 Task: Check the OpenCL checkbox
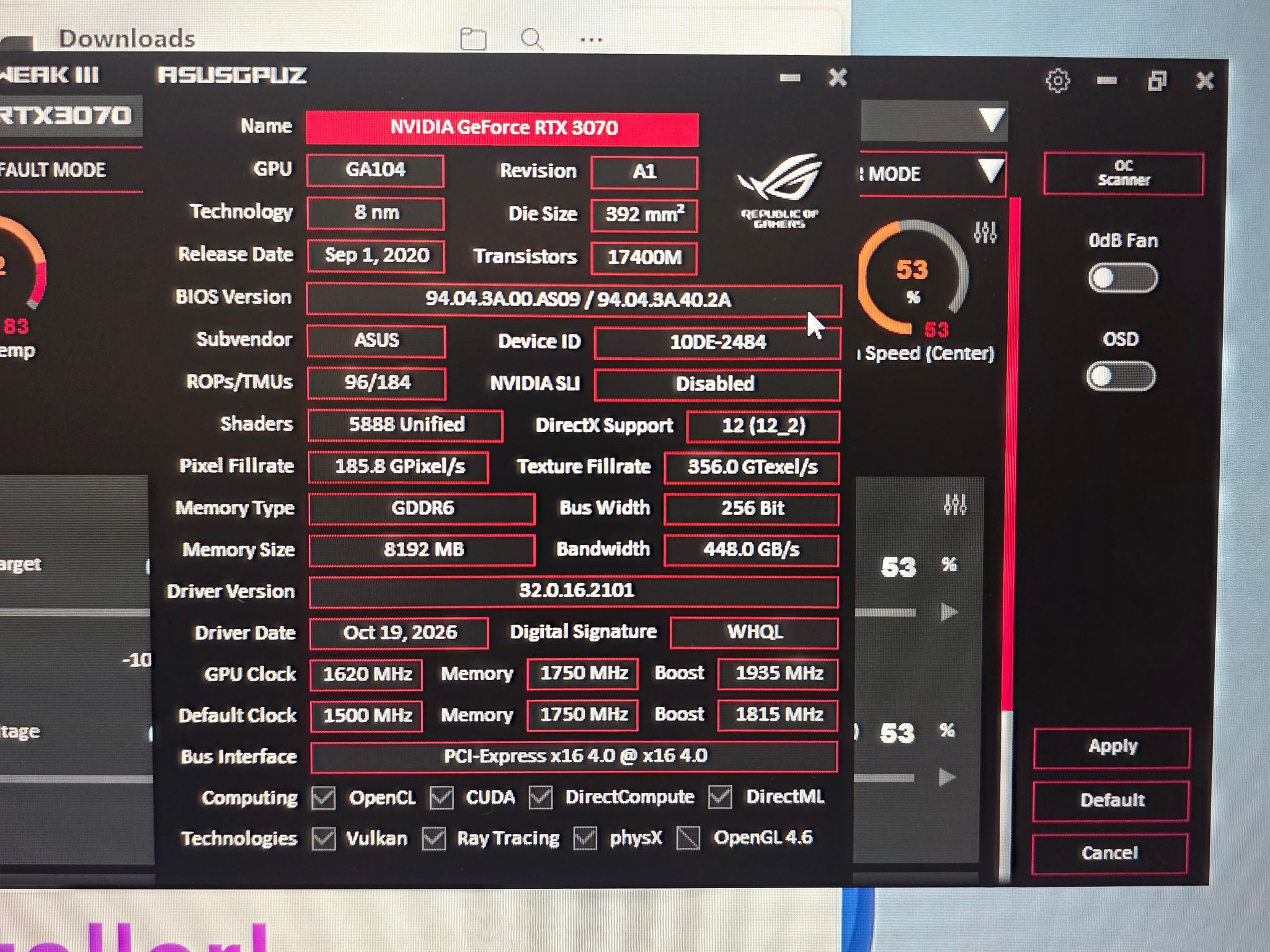(x=324, y=798)
